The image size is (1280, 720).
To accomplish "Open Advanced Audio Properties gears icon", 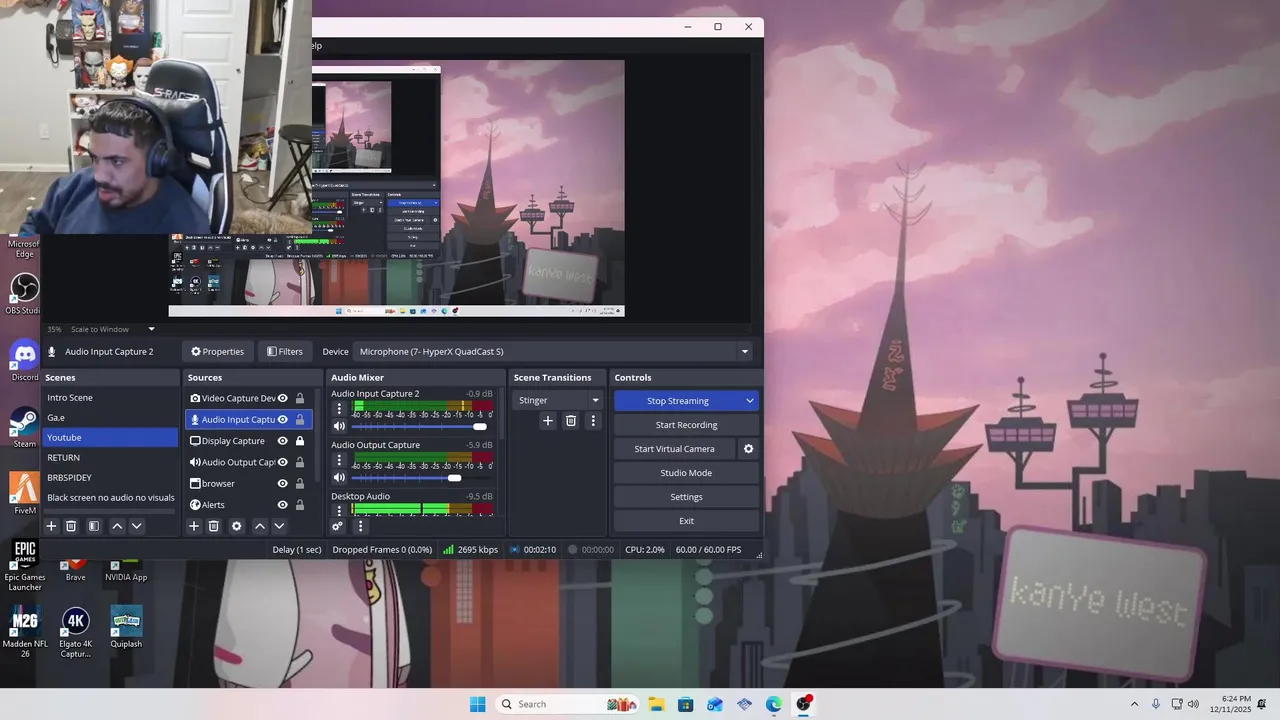I will tap(337, 526).
